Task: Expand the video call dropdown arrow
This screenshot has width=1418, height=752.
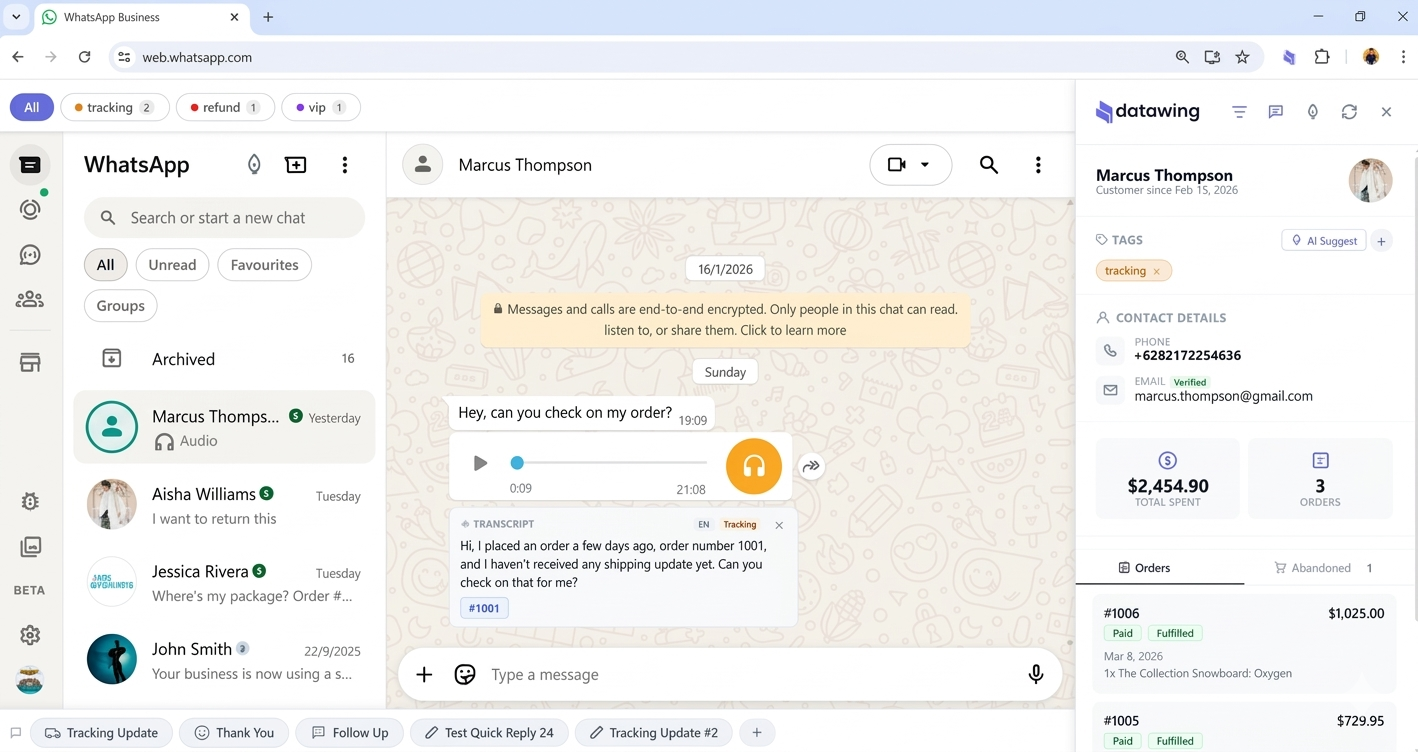Action: 925,165
